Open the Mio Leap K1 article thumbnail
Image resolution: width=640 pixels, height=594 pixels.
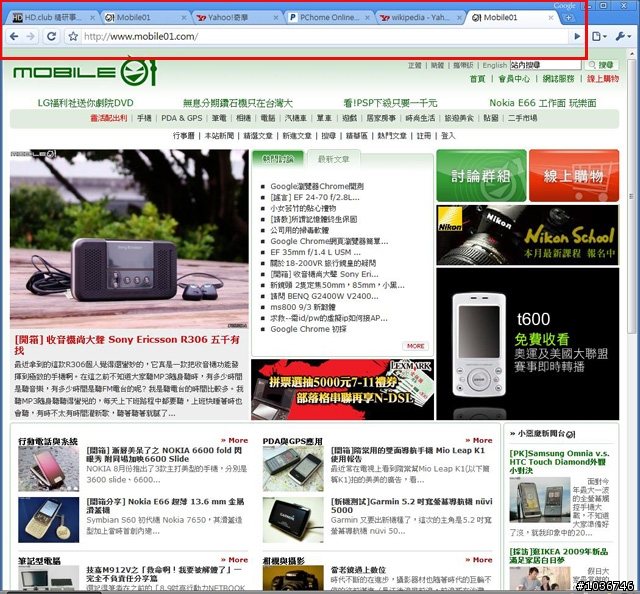point(293,468)
